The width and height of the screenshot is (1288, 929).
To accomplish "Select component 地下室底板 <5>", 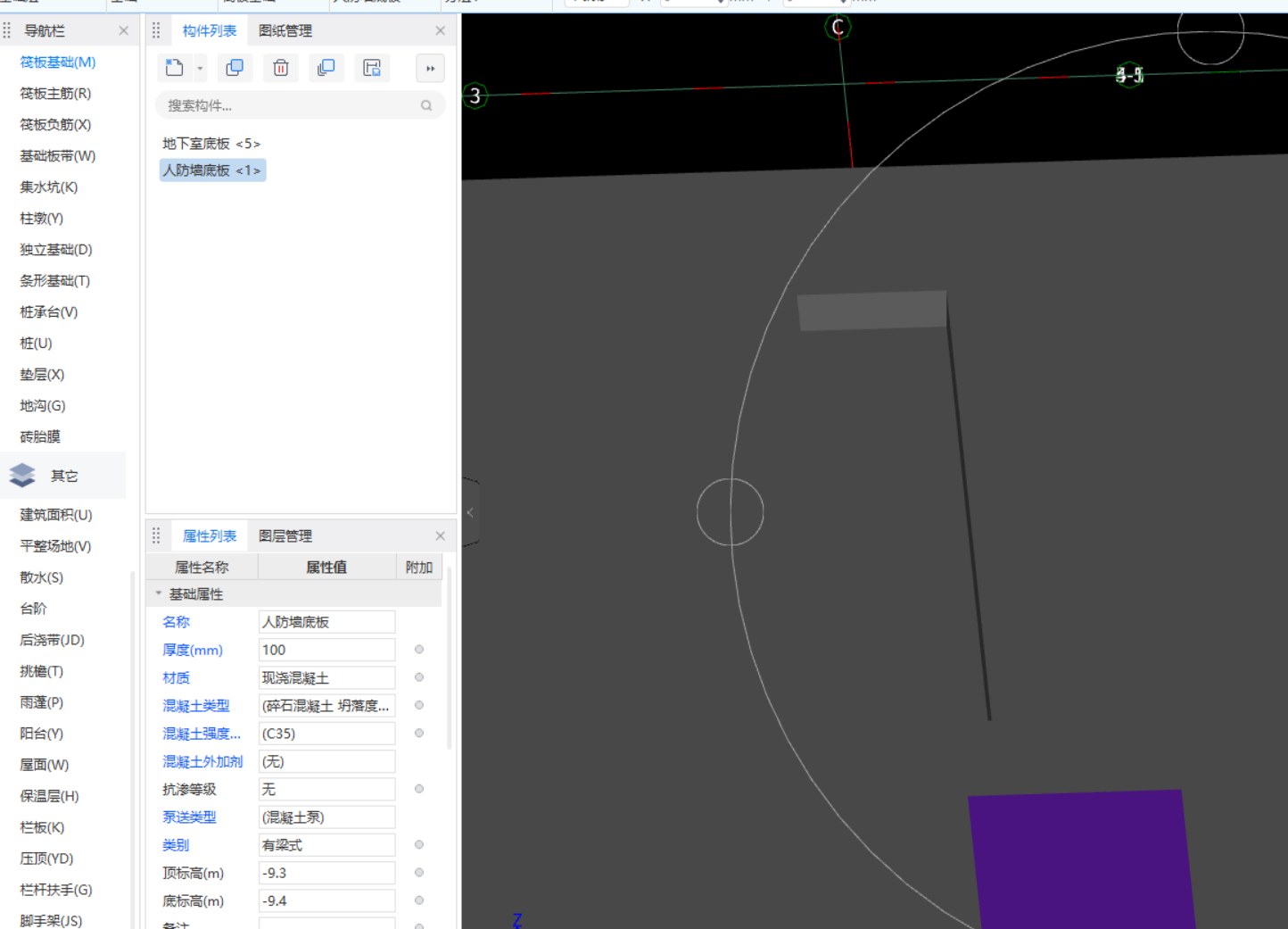I will point(211,143).
